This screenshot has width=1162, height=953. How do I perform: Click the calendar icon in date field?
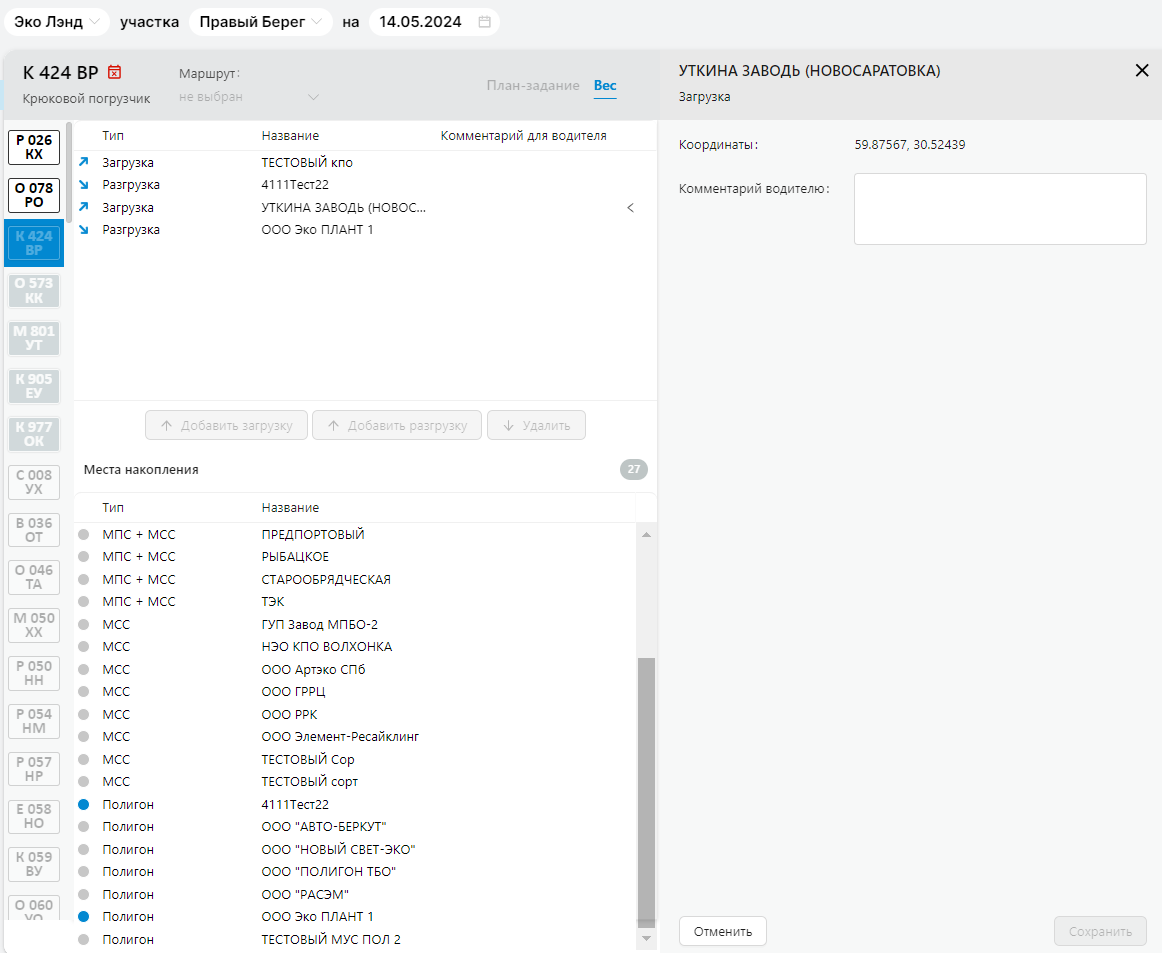pyautogui.click(x=485, y=22)
